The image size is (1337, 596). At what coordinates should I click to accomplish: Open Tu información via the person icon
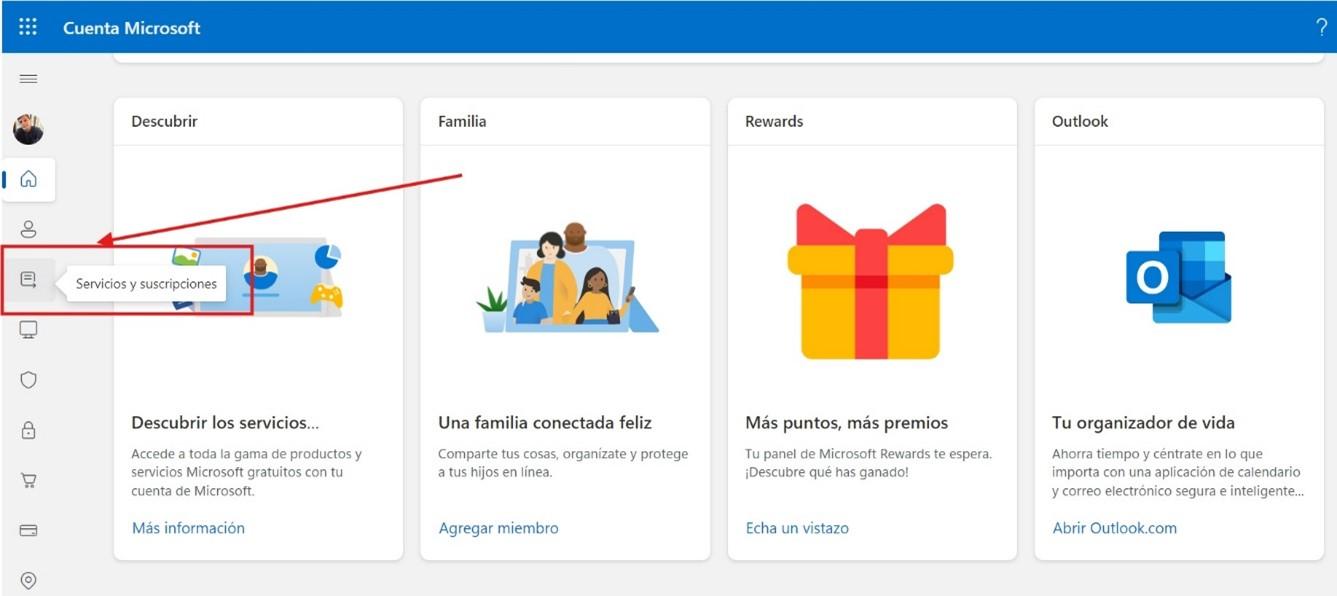(x=28, y=229)
